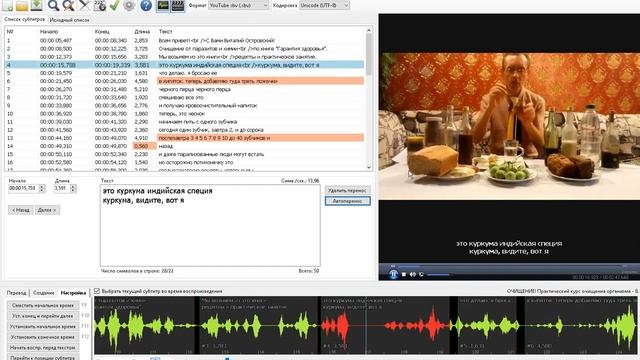Adjust the video volume slider
Image resolution: width=640 pixels, height=360 pixels.
(x=438, y=274)
